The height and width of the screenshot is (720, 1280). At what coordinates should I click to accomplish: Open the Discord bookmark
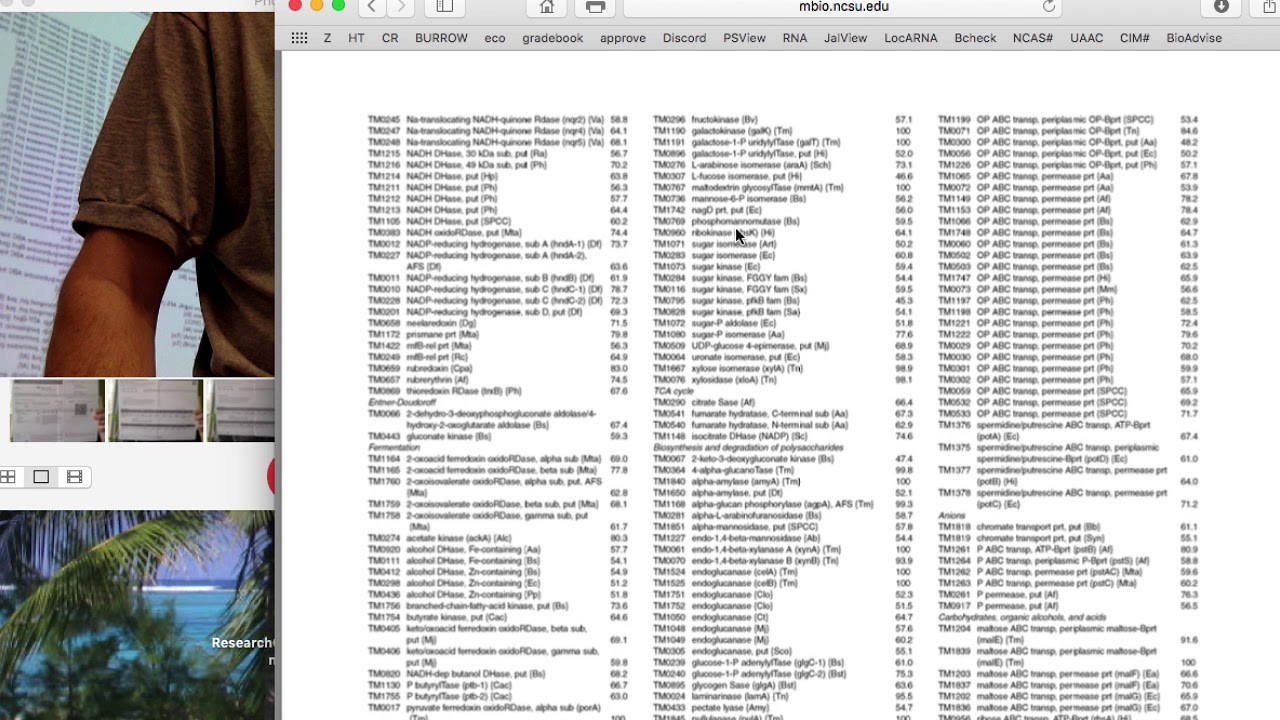(x=684, y=38)
